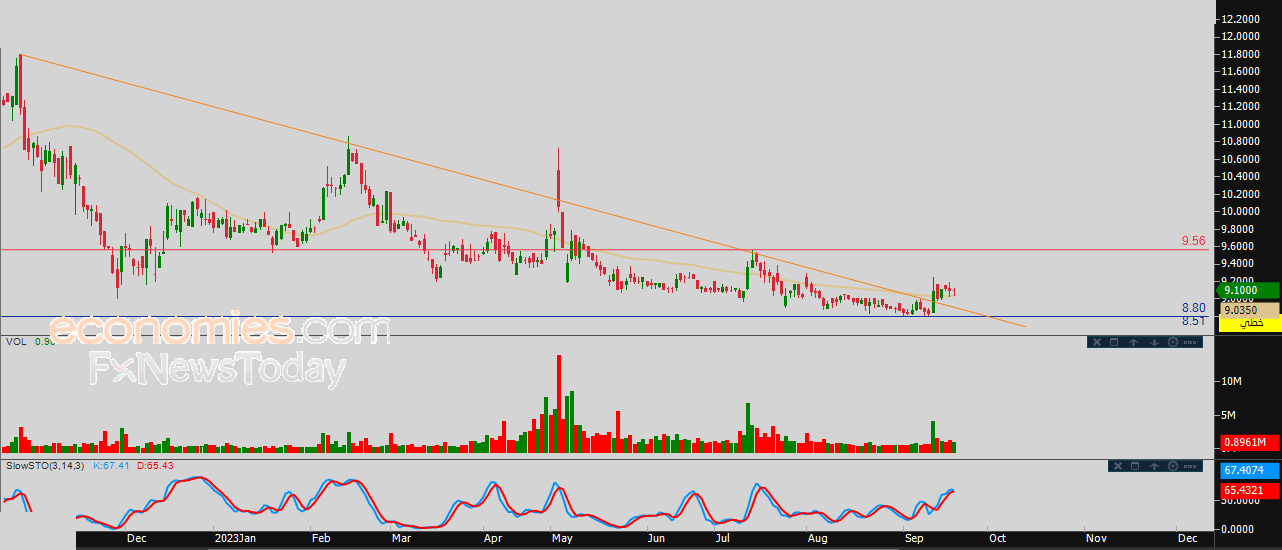
Task: Click the Dec label at timeline start
Action: (x=138, y=538)
